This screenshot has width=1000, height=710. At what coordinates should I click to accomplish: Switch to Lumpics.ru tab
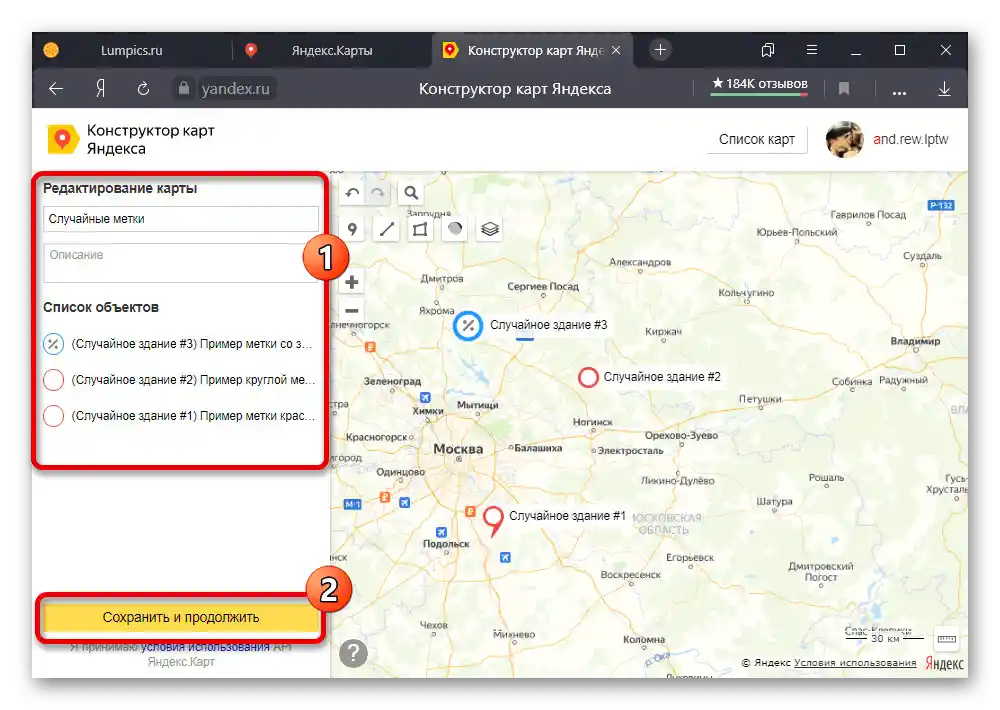click(x=131, y=50)
